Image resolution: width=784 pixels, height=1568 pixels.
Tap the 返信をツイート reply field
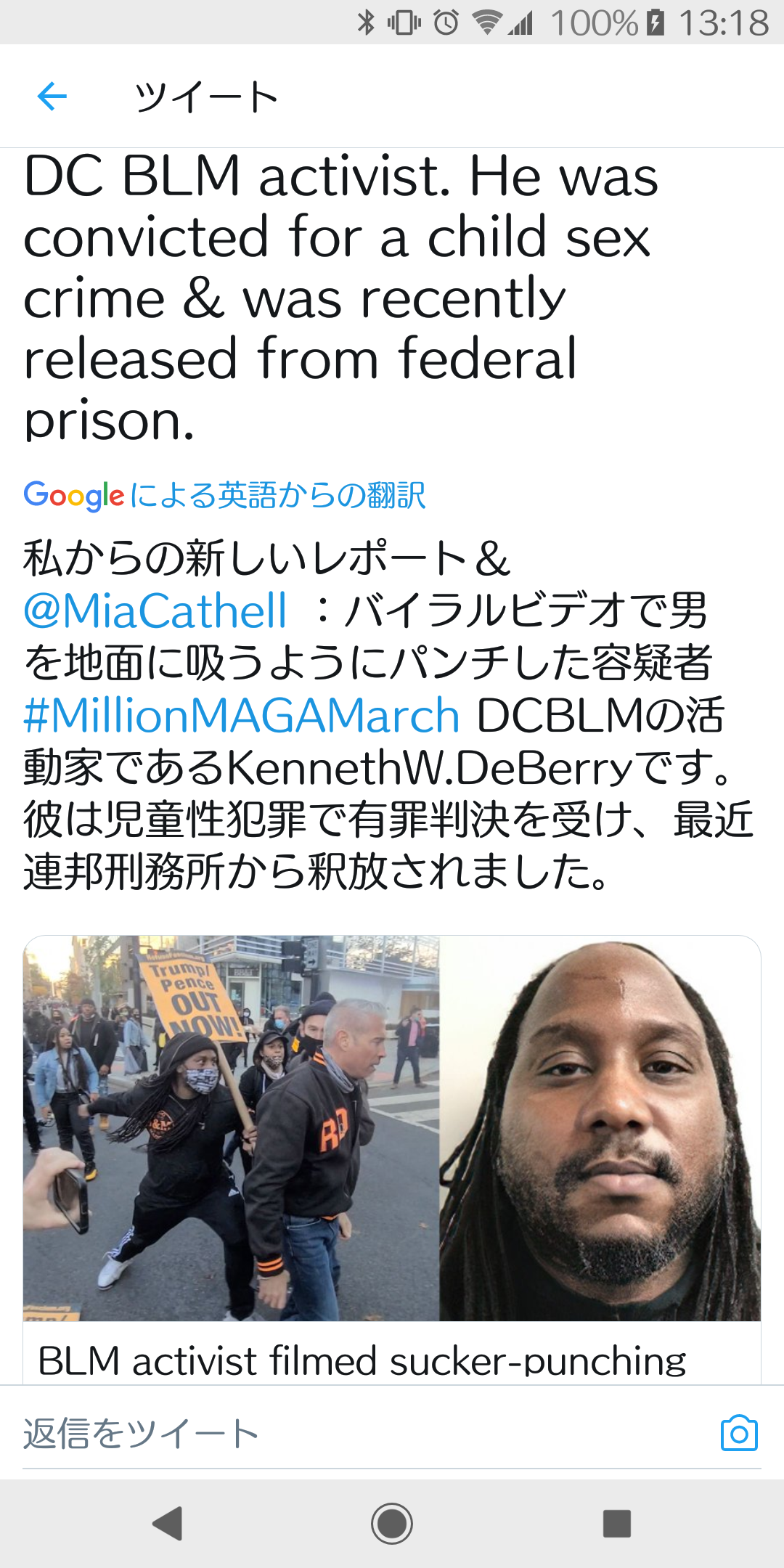pyautogui.click(x=363, y=1433)
